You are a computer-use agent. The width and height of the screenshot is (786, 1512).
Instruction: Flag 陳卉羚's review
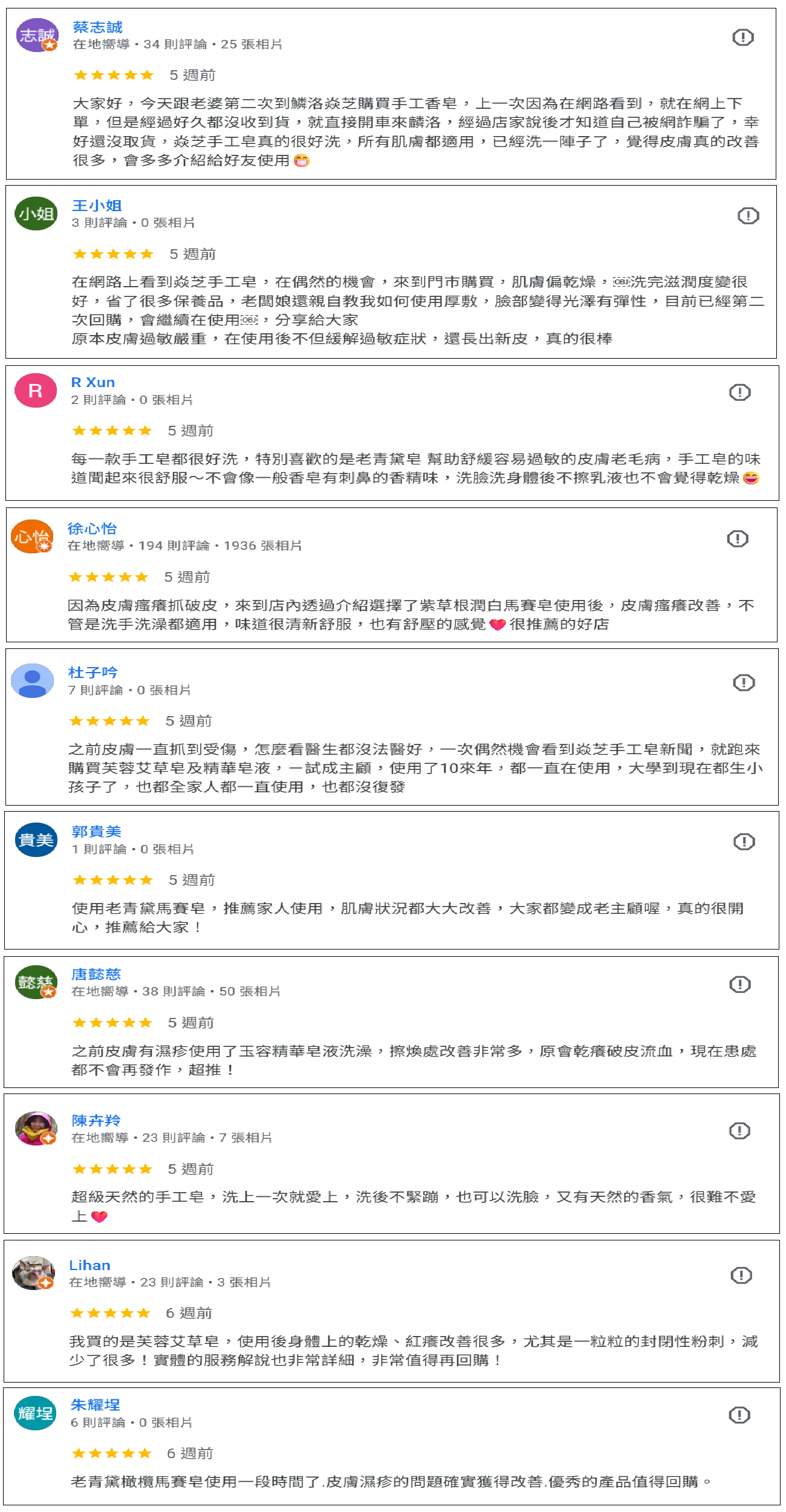[739, 1130]
